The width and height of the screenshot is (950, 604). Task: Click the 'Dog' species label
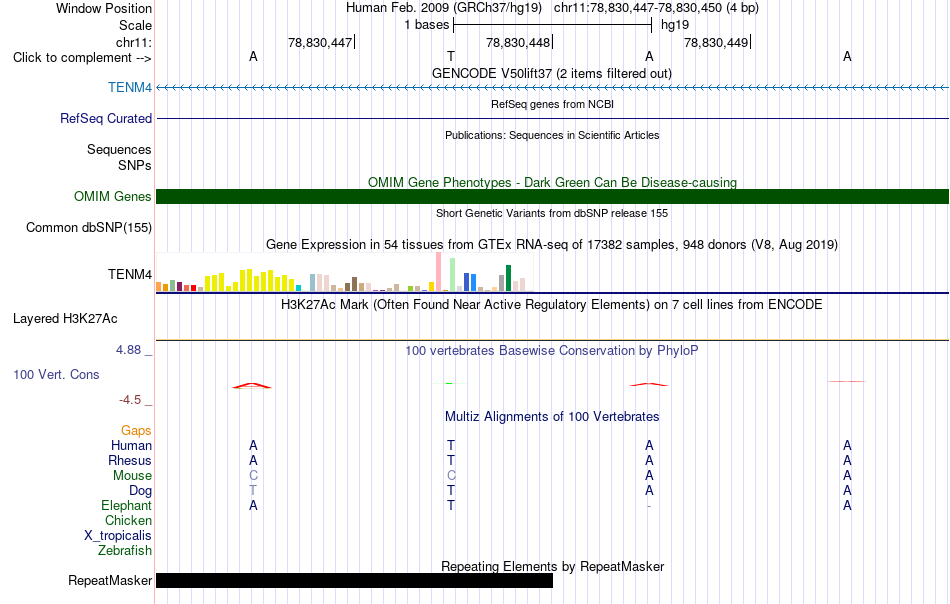[x=140, y=491]
